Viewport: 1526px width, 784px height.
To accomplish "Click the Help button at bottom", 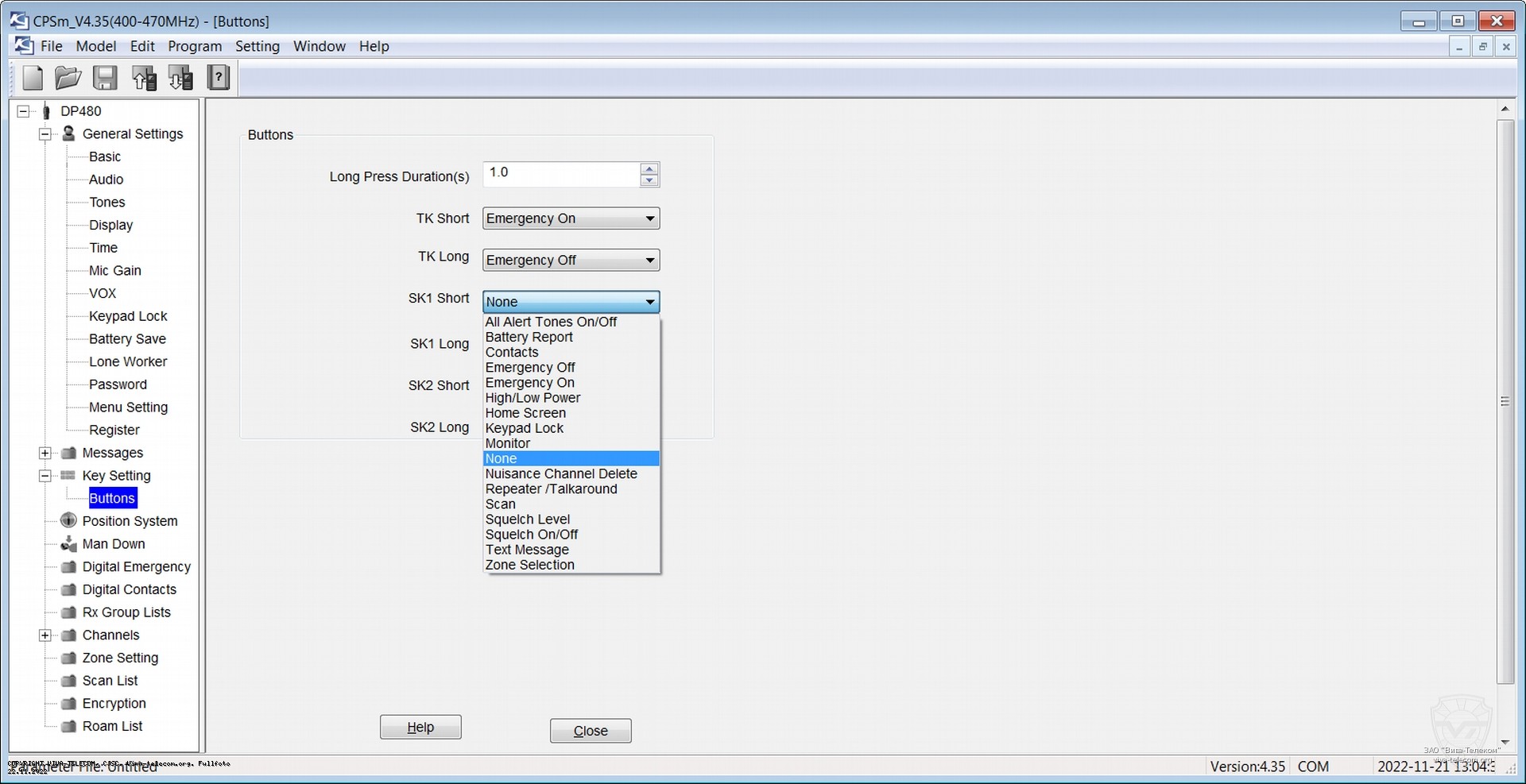I will coord(420,727).
